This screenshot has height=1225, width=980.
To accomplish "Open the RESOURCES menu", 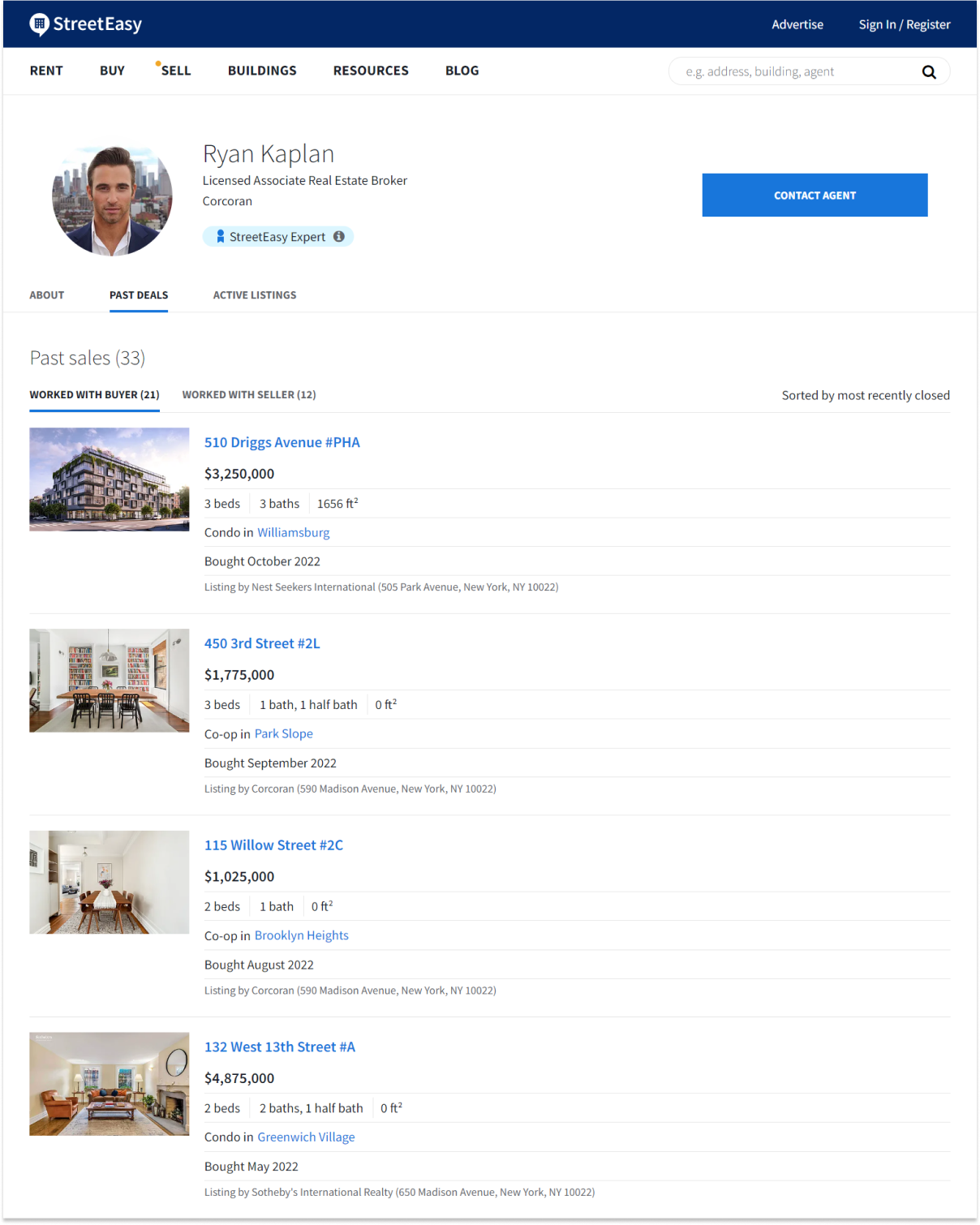I will pyautogui.click(x=371, y=71).
